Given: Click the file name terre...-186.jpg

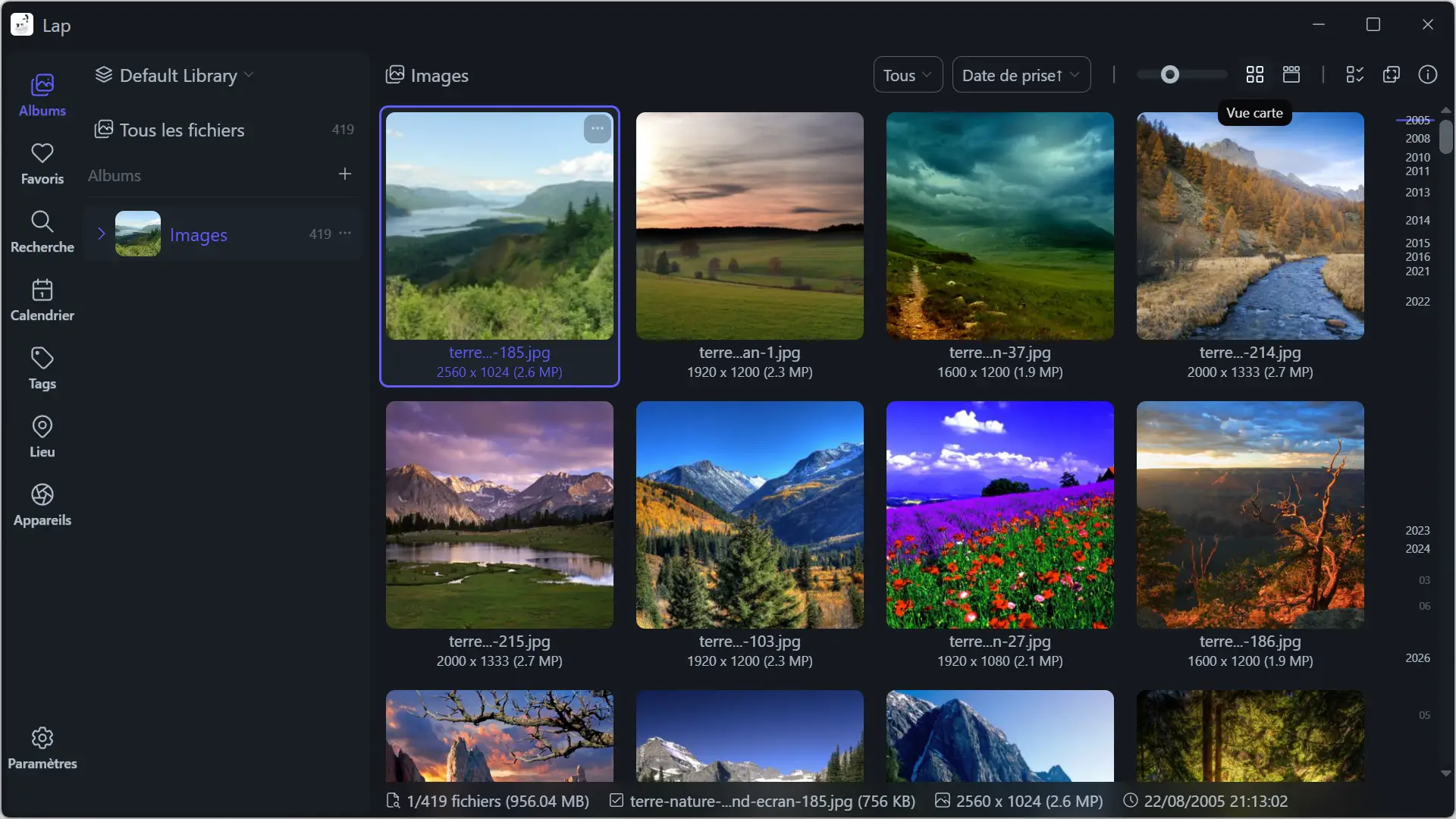Looking at the screenshot, I should click(x=1250, y=642).
